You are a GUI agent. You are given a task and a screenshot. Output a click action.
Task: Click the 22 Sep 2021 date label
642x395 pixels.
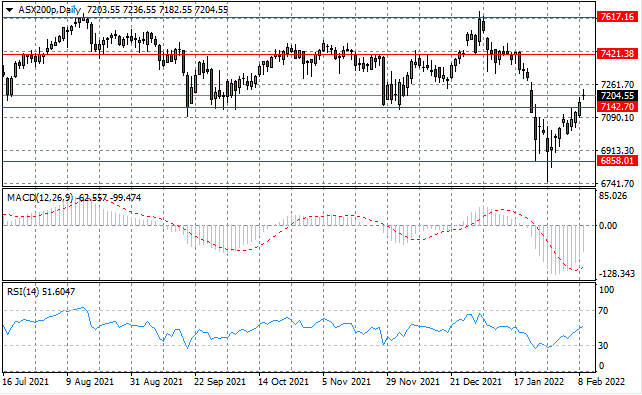[220, 382]
